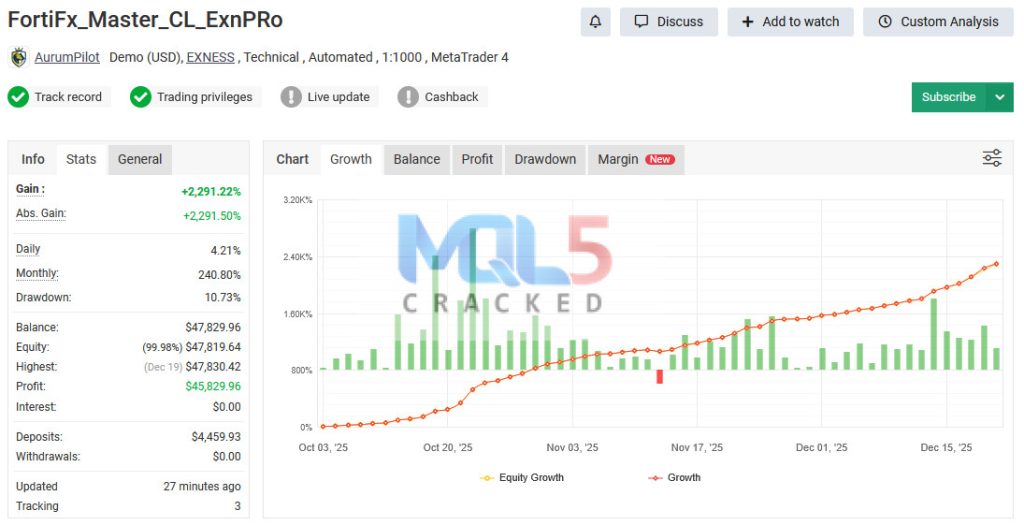1024x525 pixels.
Task: Click the Track record green checkmark icon
Action: (x=18, y=97)
